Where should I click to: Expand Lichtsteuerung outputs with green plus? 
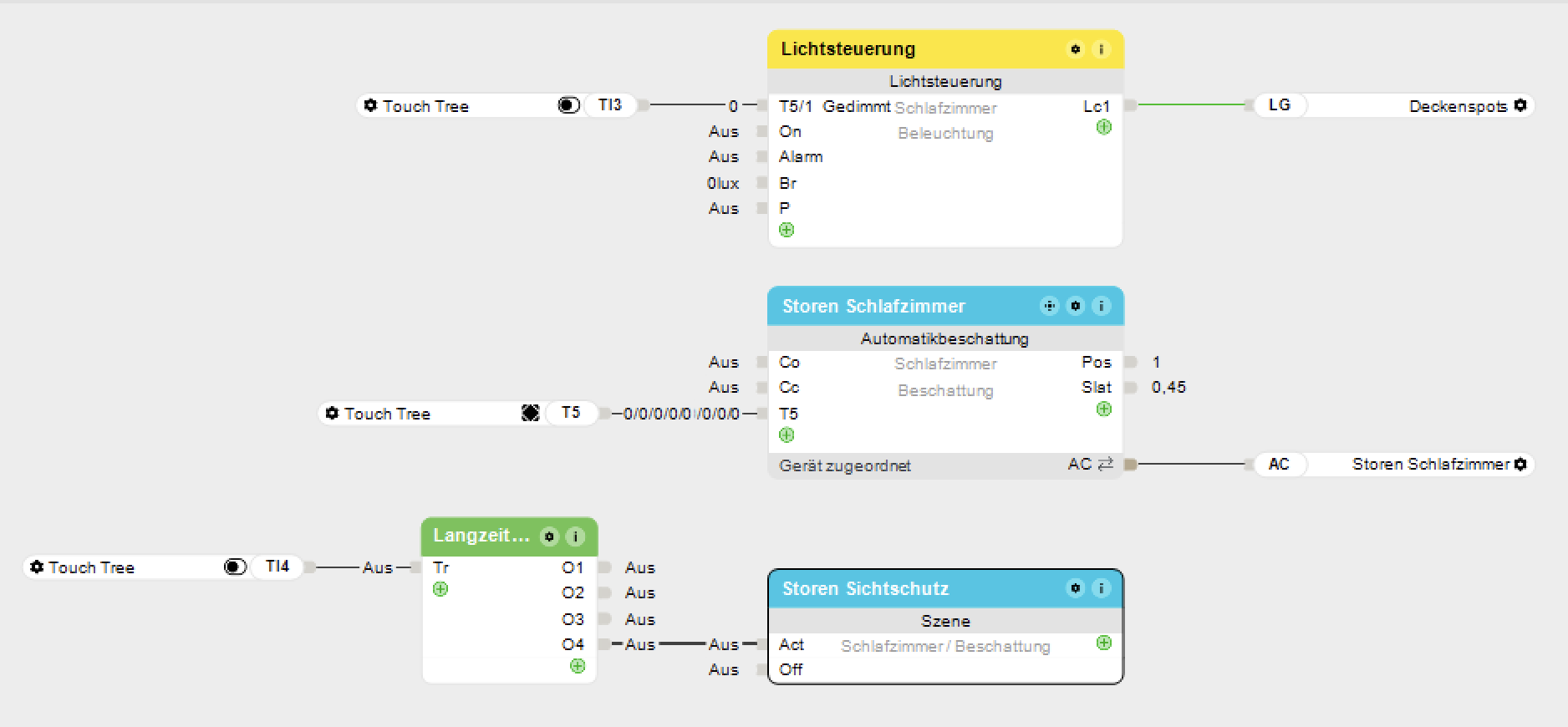click(x=1103, y=128)
